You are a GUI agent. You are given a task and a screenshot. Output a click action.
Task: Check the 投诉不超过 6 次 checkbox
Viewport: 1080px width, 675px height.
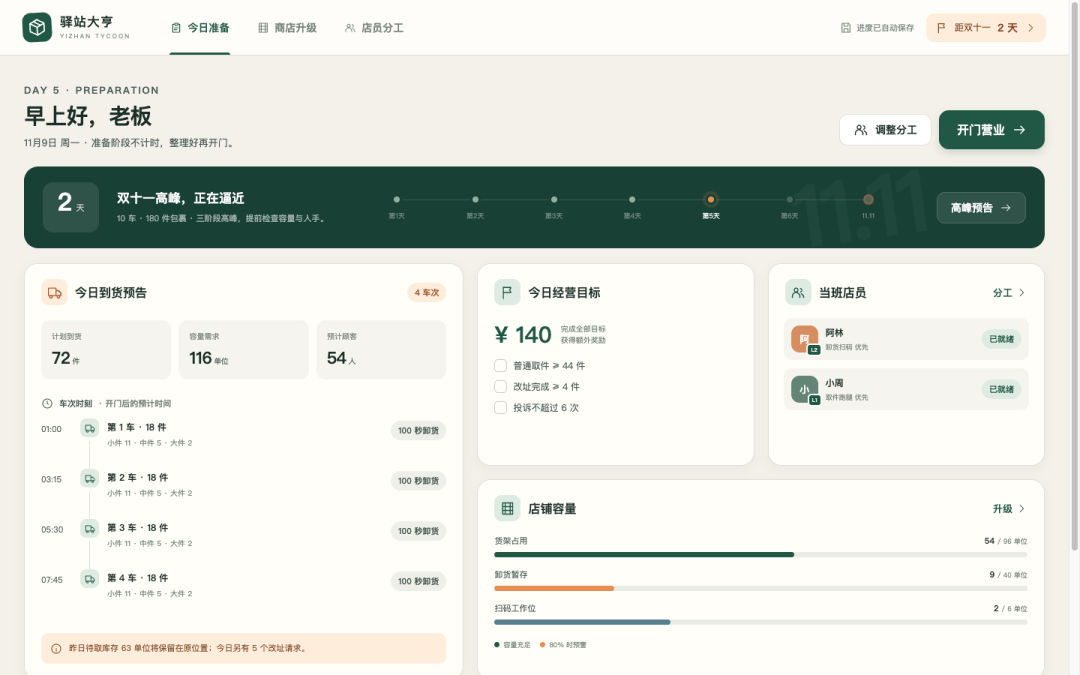501,408
